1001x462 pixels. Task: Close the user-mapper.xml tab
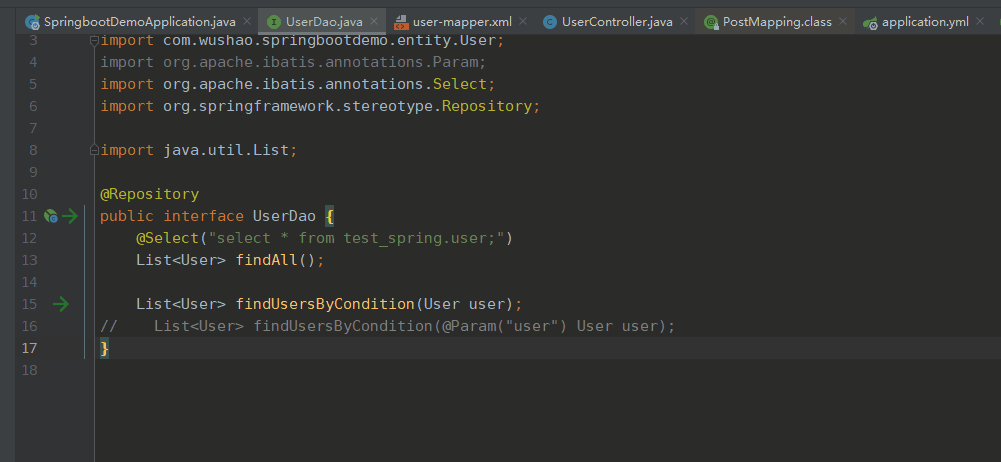click(523, 22)
